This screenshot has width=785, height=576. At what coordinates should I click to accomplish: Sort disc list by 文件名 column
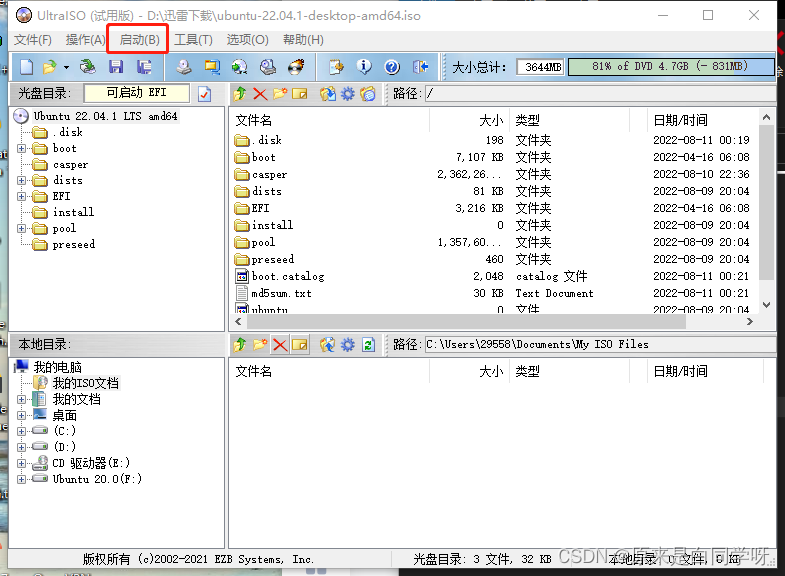[330, 120]
